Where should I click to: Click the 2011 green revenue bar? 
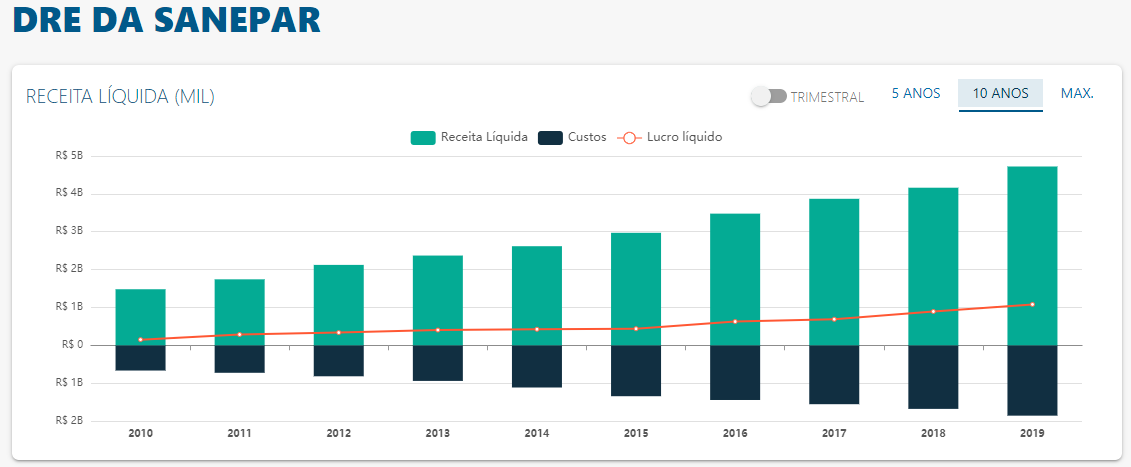pos(239,312)
